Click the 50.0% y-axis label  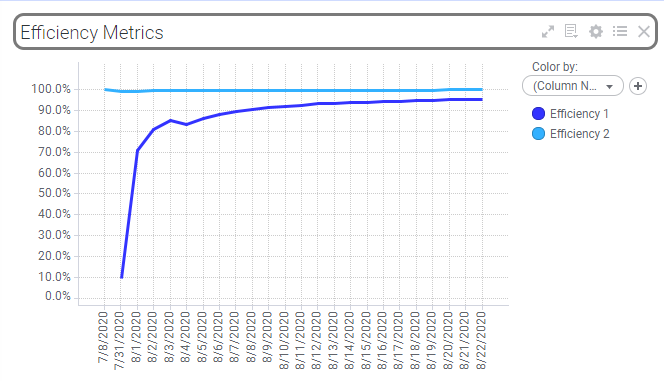point(54,193)
